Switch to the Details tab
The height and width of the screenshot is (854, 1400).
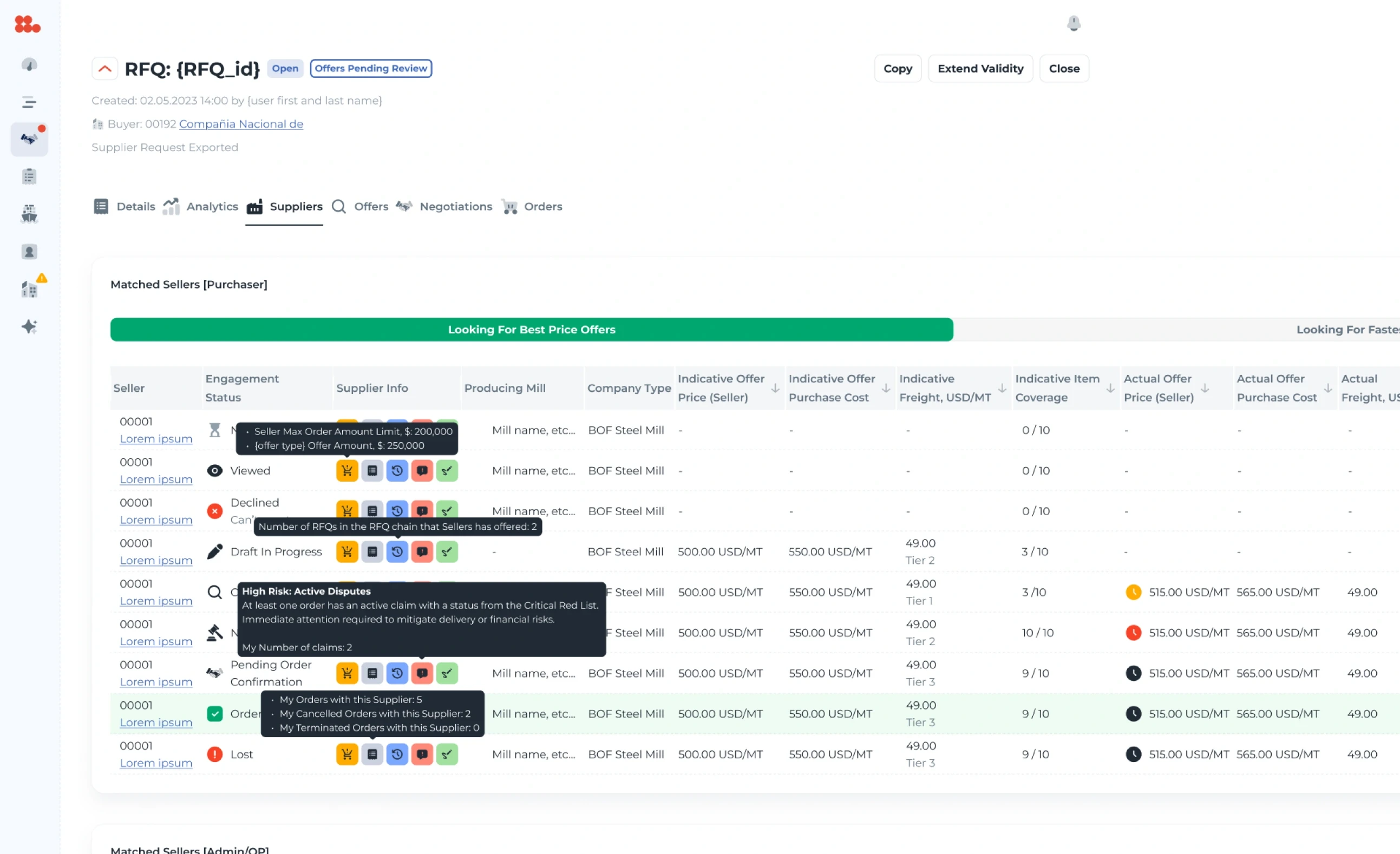(x=125, y=207)
